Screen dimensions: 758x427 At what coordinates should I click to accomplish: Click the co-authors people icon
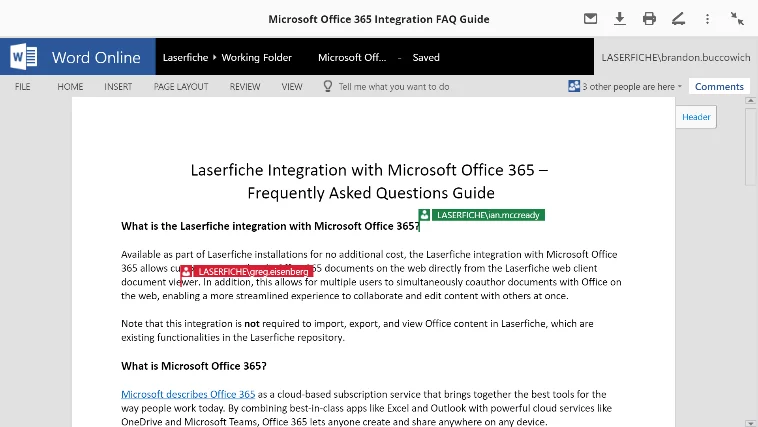(x=574, y=86)
